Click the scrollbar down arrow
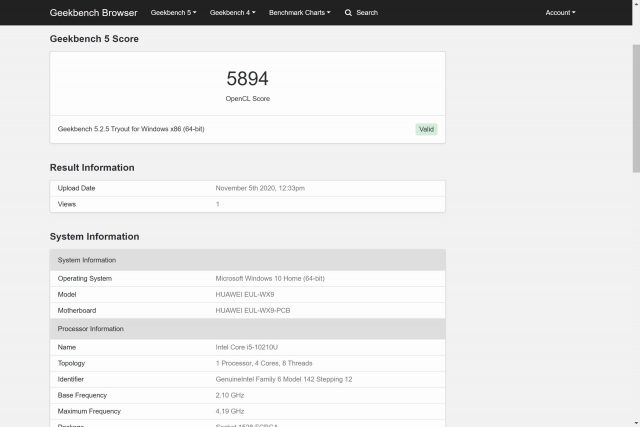The image size is (640, 427). (636, 423)
